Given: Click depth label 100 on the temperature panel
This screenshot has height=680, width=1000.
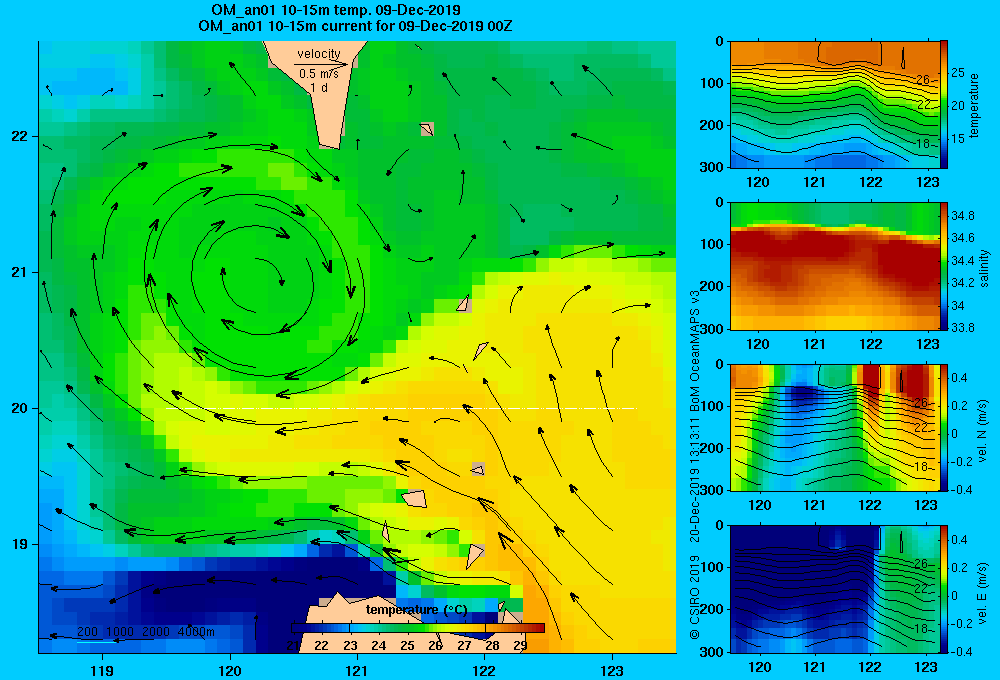Looking at the screenshot, I should tap(714, 83).
